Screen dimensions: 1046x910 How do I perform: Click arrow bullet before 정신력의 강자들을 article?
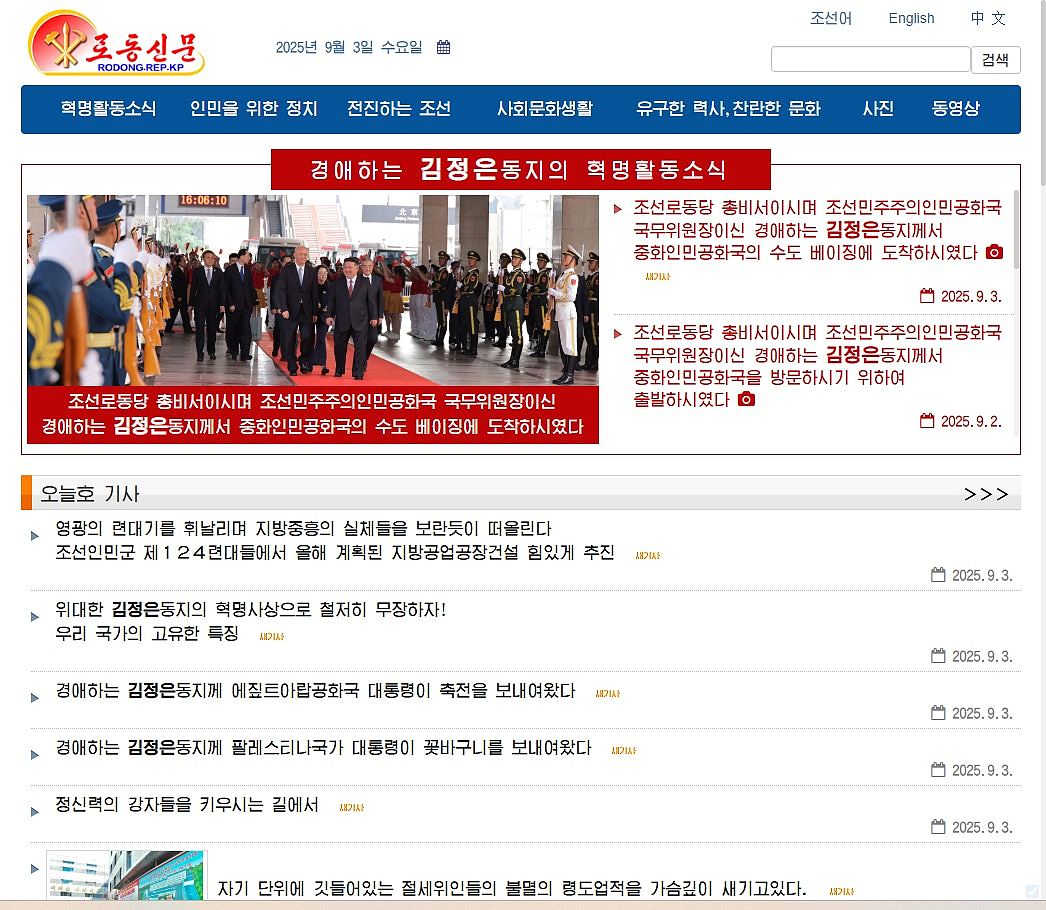(x=35, y=811)
